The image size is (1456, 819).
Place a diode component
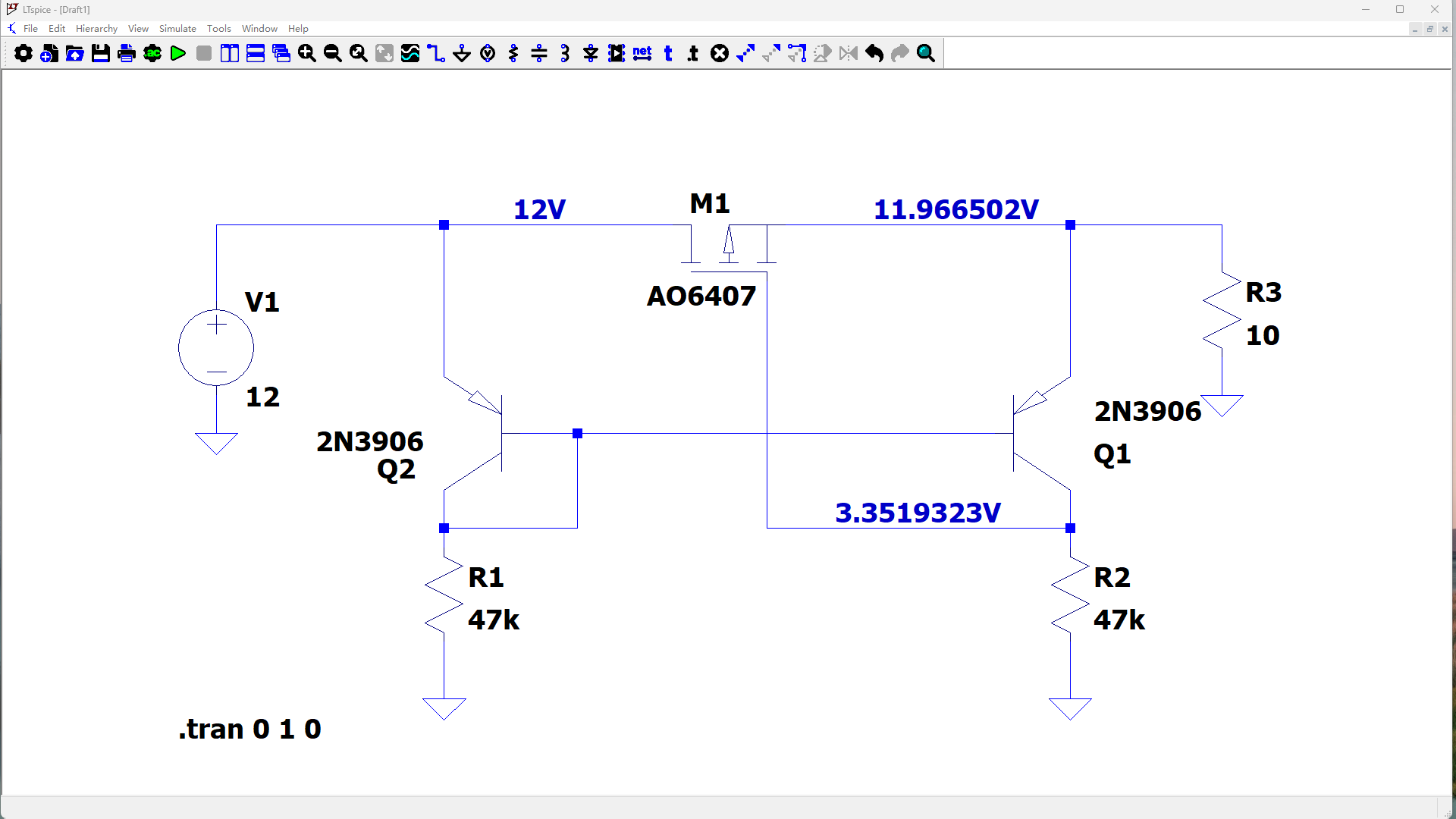[591, 53]
